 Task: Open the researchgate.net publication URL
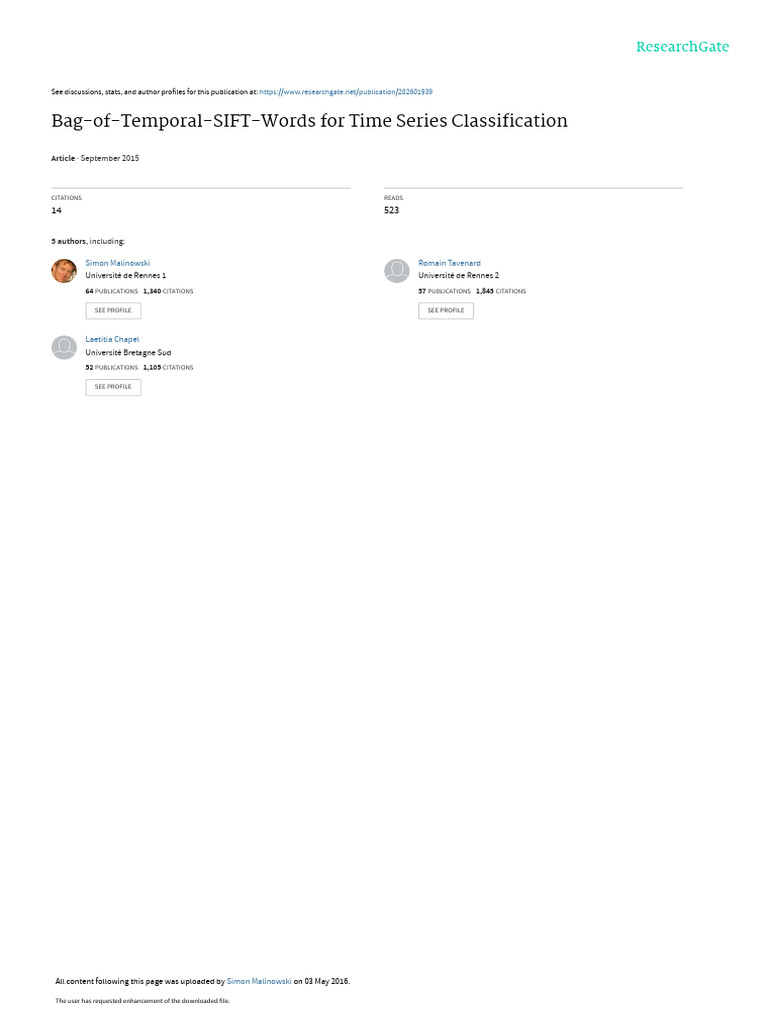click(x=345, y=92)
